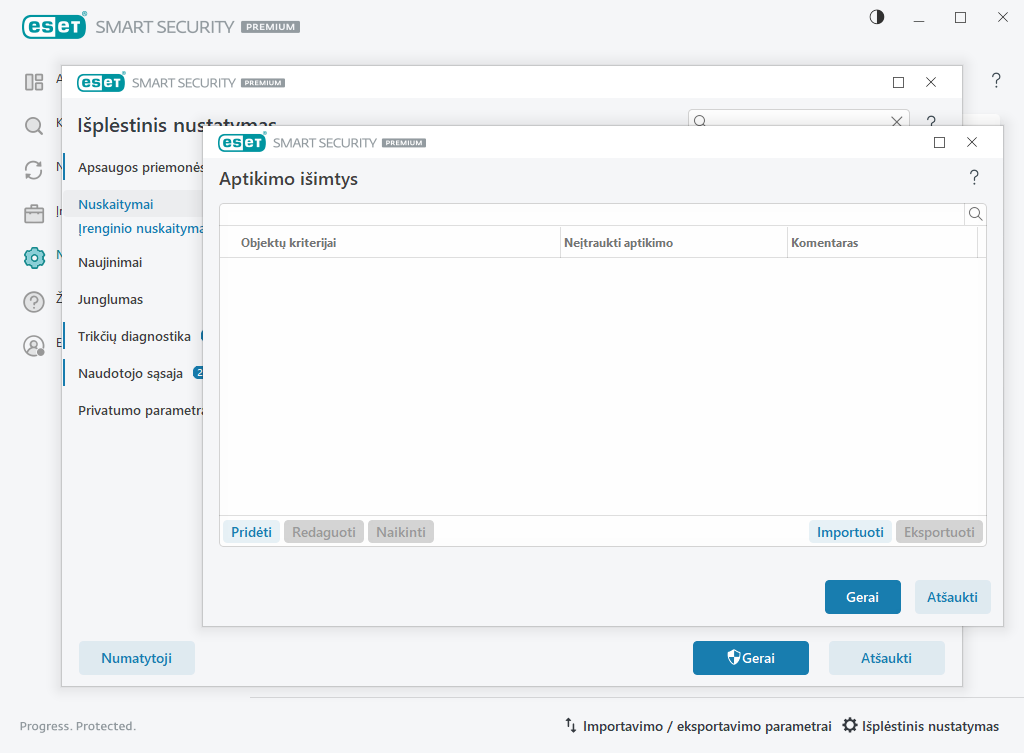Toggle the dark/light contrast theme icon
This screenshot has height=753, width=1024.
tap(877, 17)
